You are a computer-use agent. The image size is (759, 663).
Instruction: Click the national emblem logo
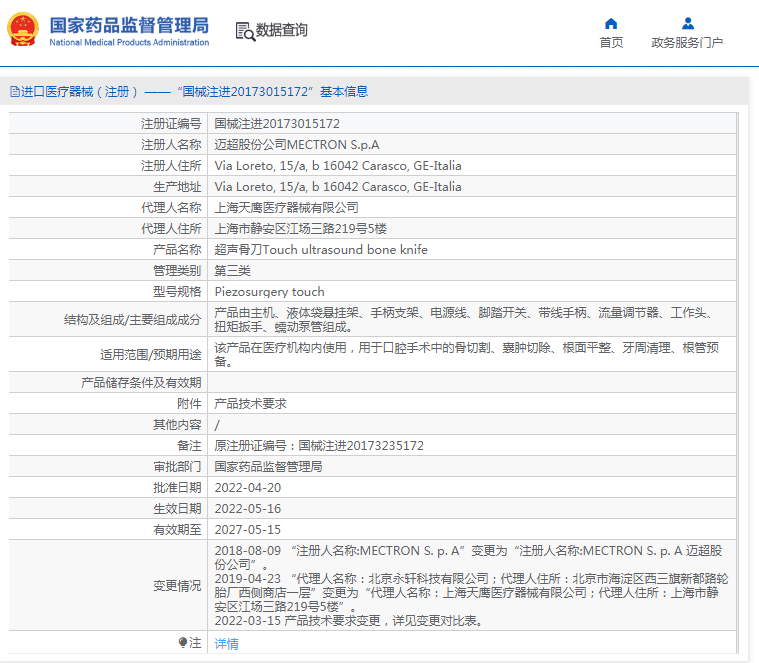[x=23, y=30]
